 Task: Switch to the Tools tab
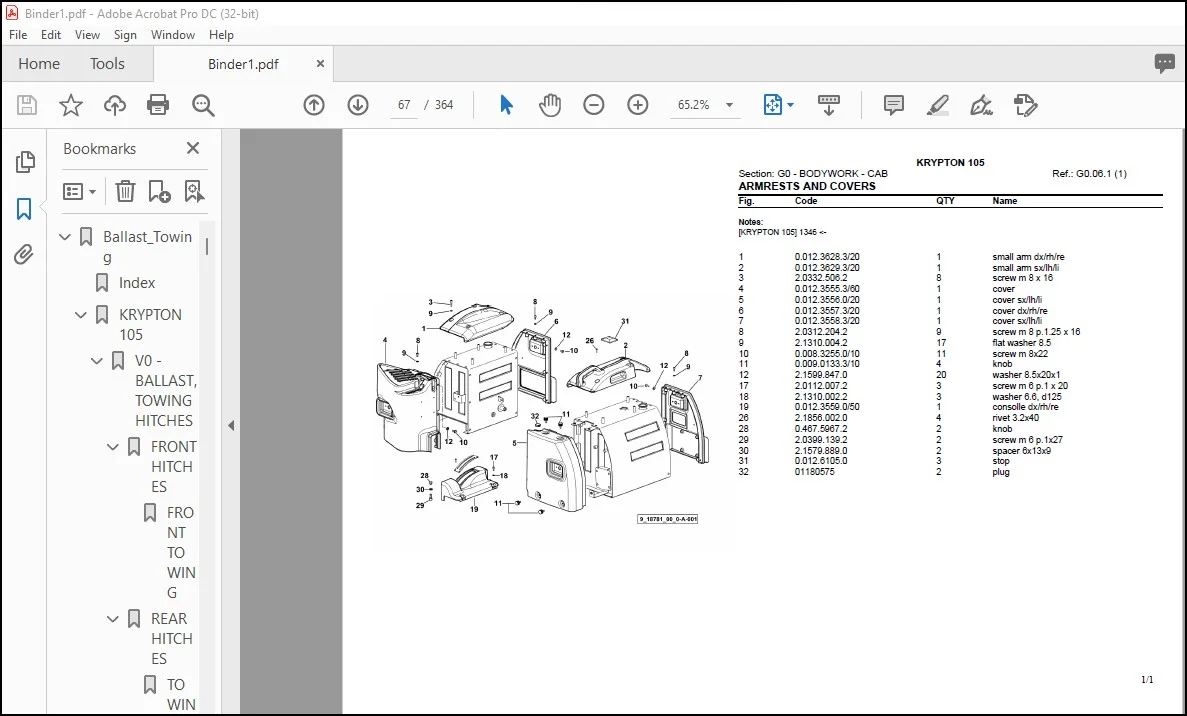(107, 64)
